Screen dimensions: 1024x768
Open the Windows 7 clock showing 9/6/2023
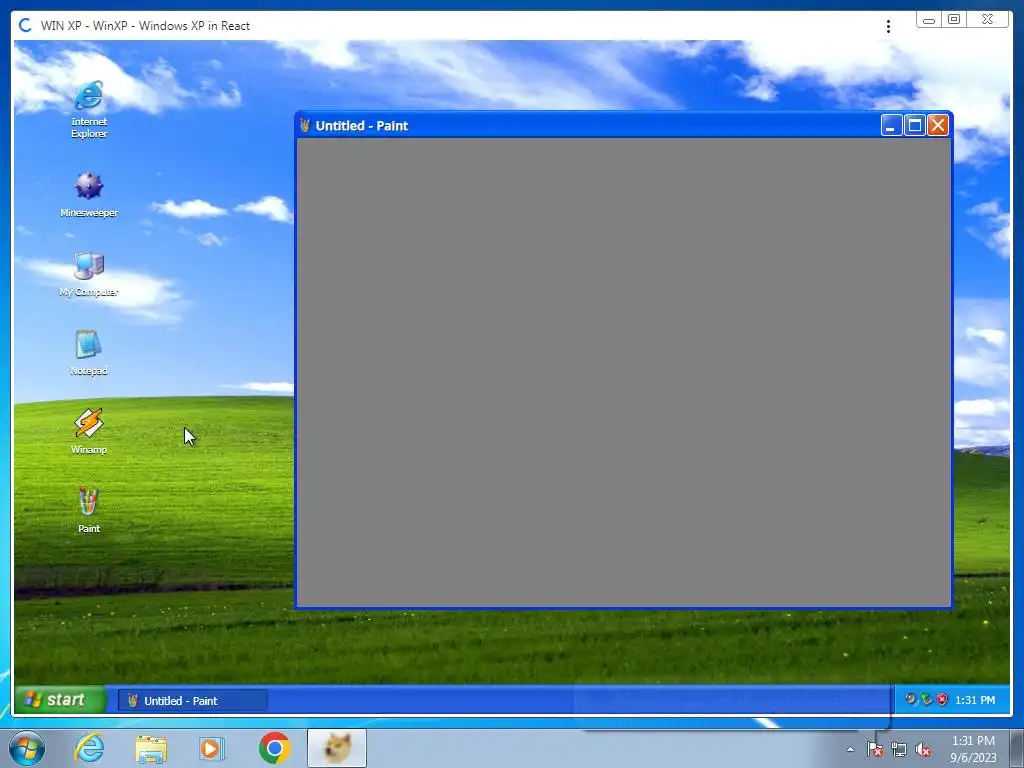973,749
